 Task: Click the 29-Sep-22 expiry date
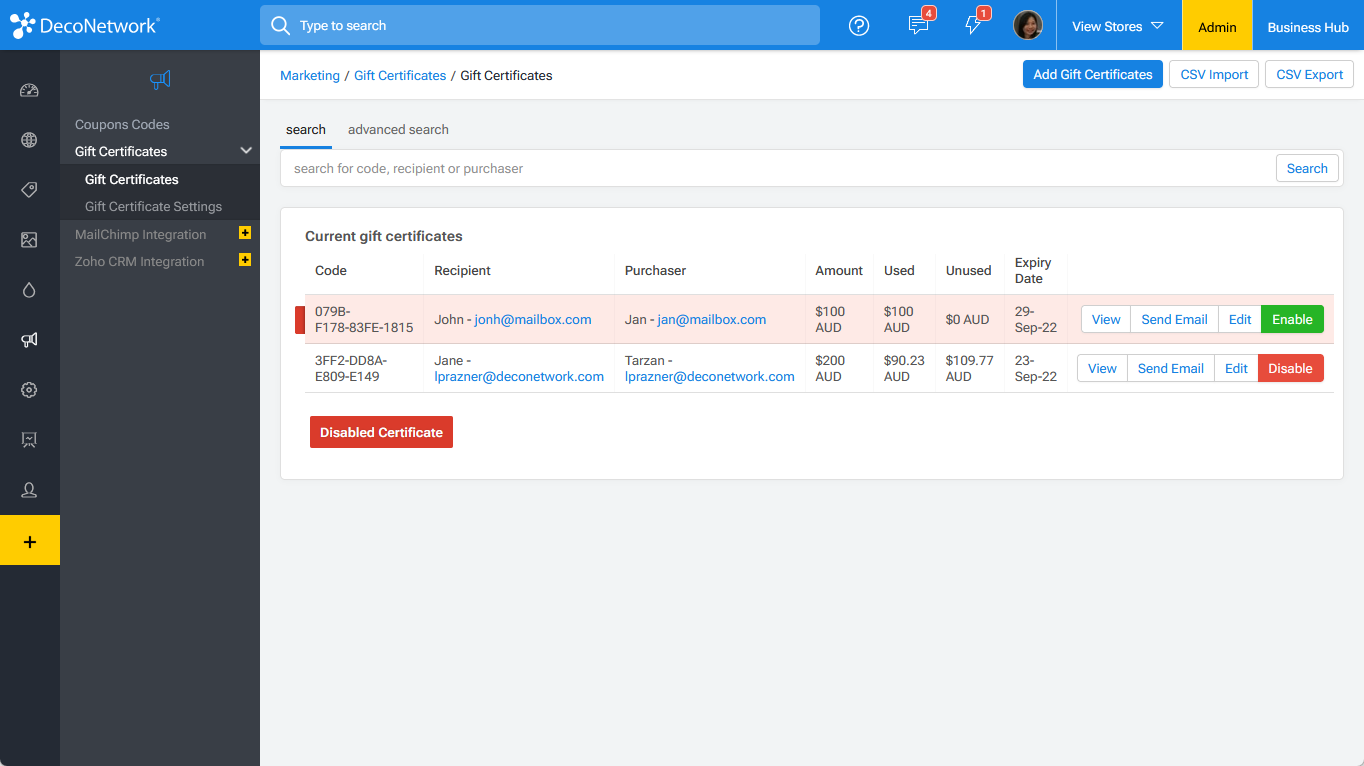click(1036, 319)
